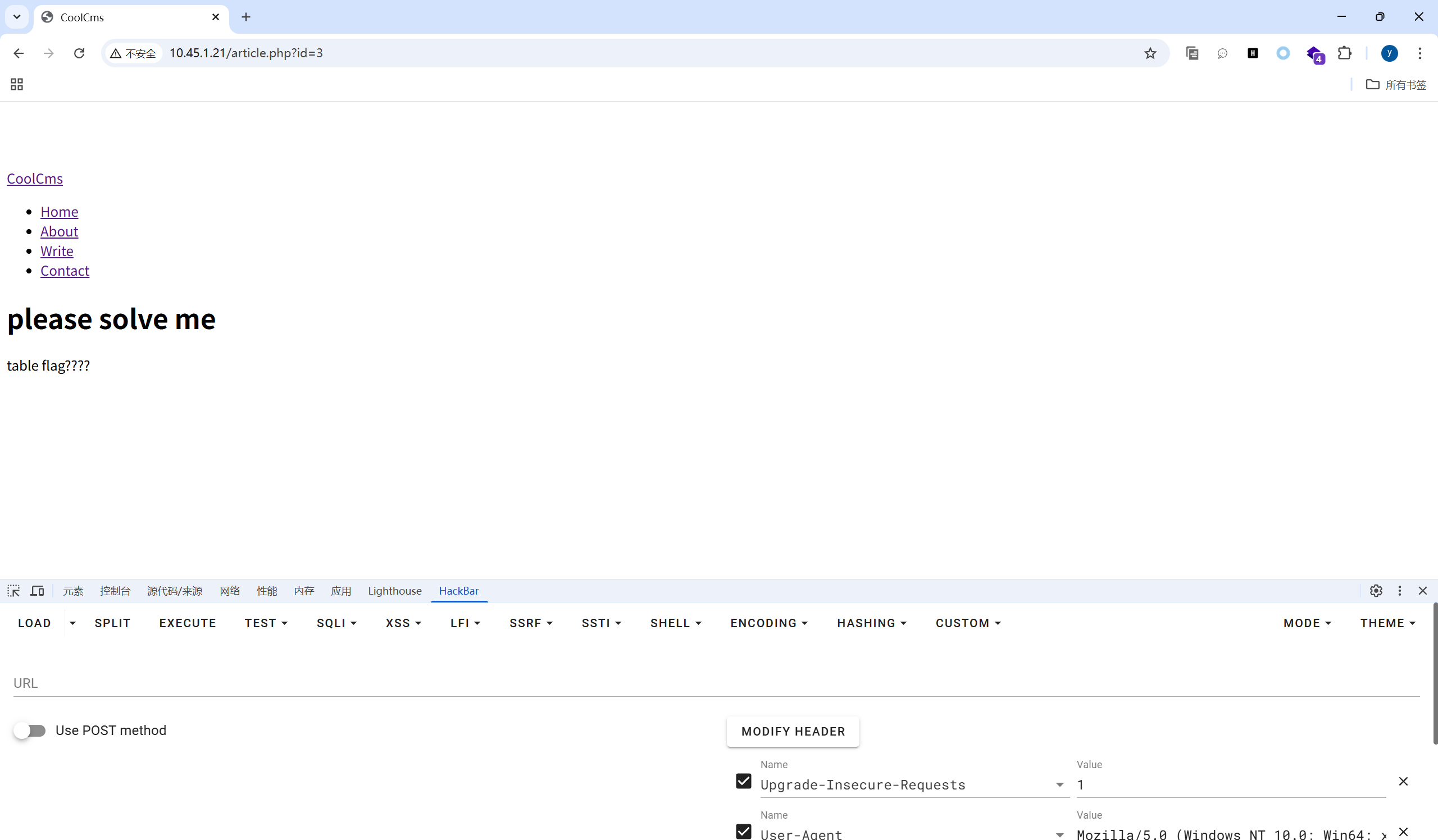Open the apps grid in bookmarks bar
The height and width of the screenshot is (840, 1438).
pos(16,84)
